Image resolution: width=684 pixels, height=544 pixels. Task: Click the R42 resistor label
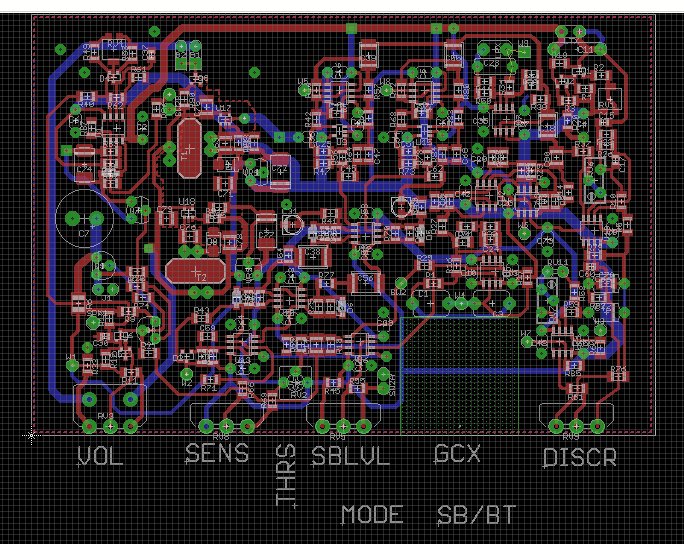click(308, 119)
